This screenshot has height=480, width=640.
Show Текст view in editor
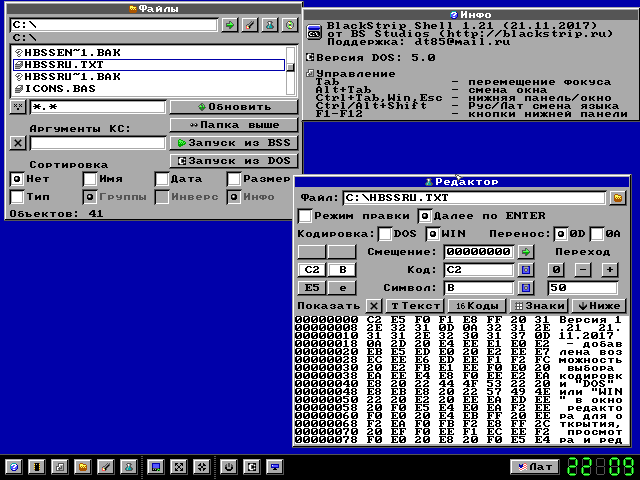click(x=415, y=306)
